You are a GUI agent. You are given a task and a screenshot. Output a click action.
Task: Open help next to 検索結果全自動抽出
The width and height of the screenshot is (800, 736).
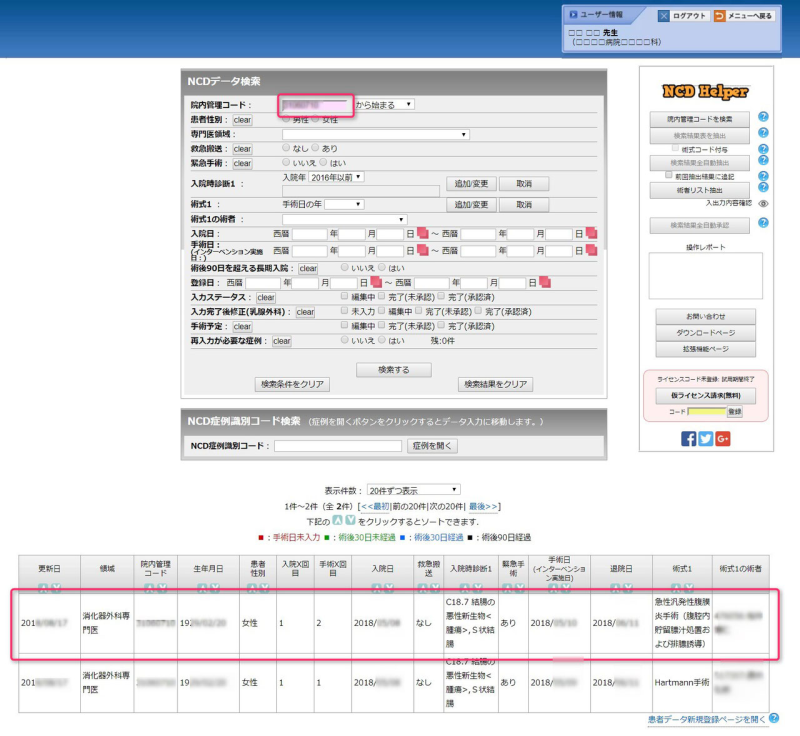coord(763,160)
